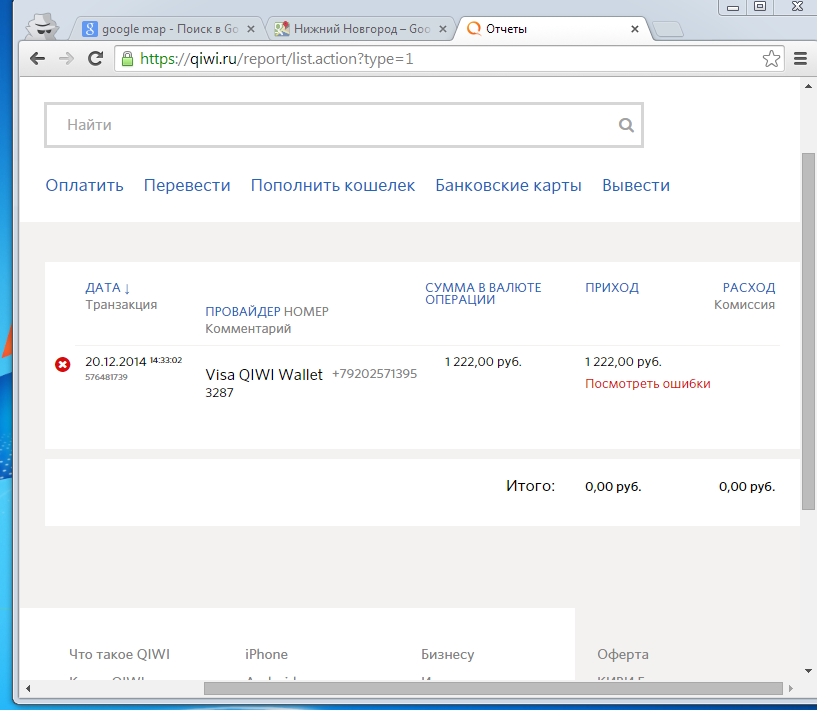
Task: Click the 'Посмотреть ошибки' link
Action: (x=648, y=383)
